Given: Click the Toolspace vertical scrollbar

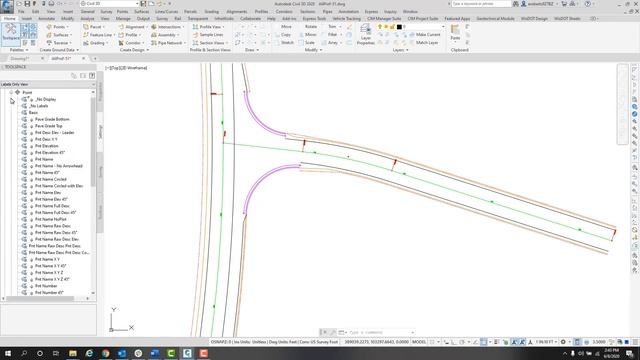Looking at the screenshot, I should coord(93,143).
